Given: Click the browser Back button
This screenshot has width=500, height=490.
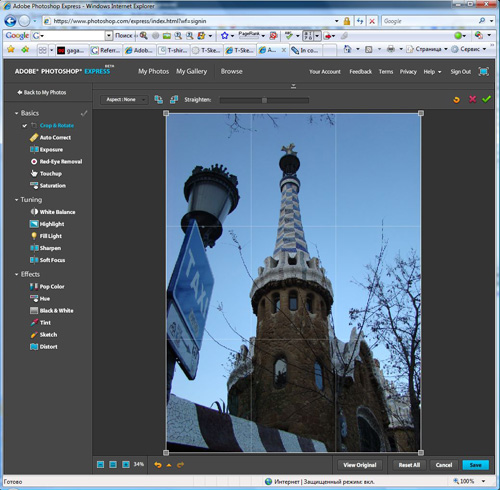Looking at the screenshot, I should coord(10,21).
